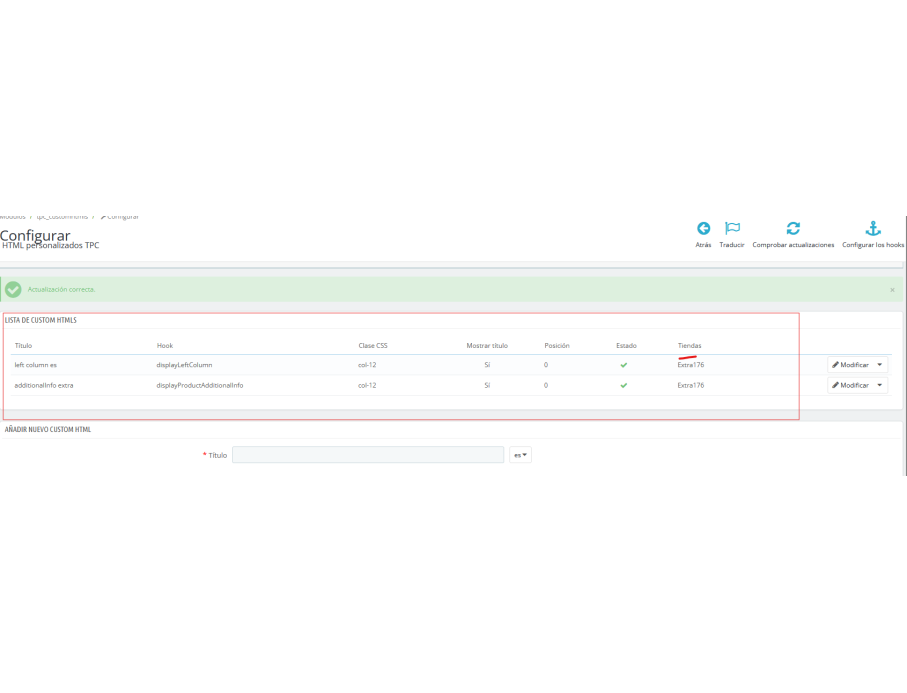The height and width of the screenshot is (693, 907).
Task: Click Extra176 in left column es row
Action: (691, 365)
